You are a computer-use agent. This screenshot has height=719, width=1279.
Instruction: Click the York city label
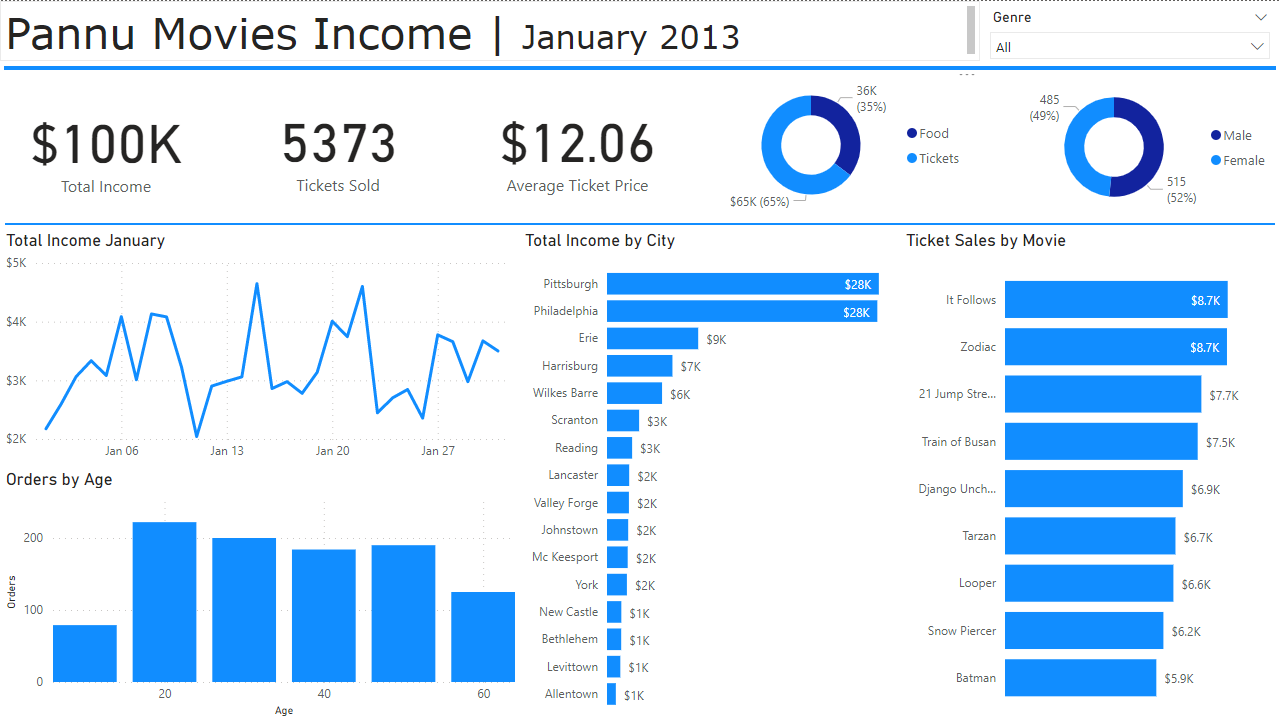[587, 584]
